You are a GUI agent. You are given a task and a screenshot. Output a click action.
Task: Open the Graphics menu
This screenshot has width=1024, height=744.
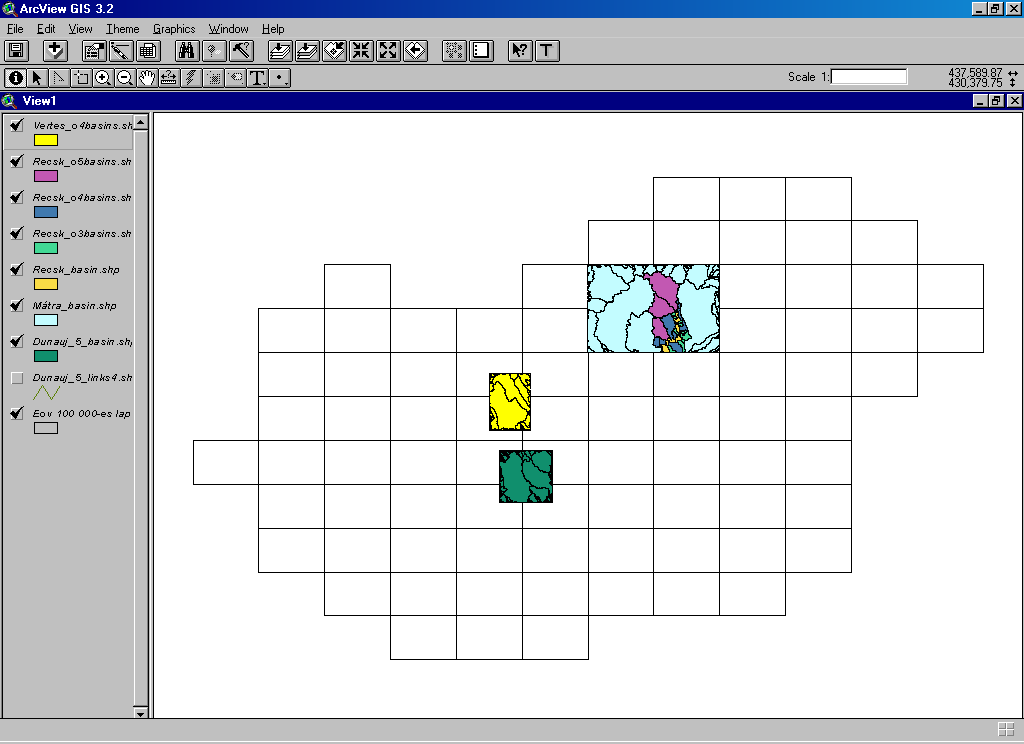tap(174, 29)
